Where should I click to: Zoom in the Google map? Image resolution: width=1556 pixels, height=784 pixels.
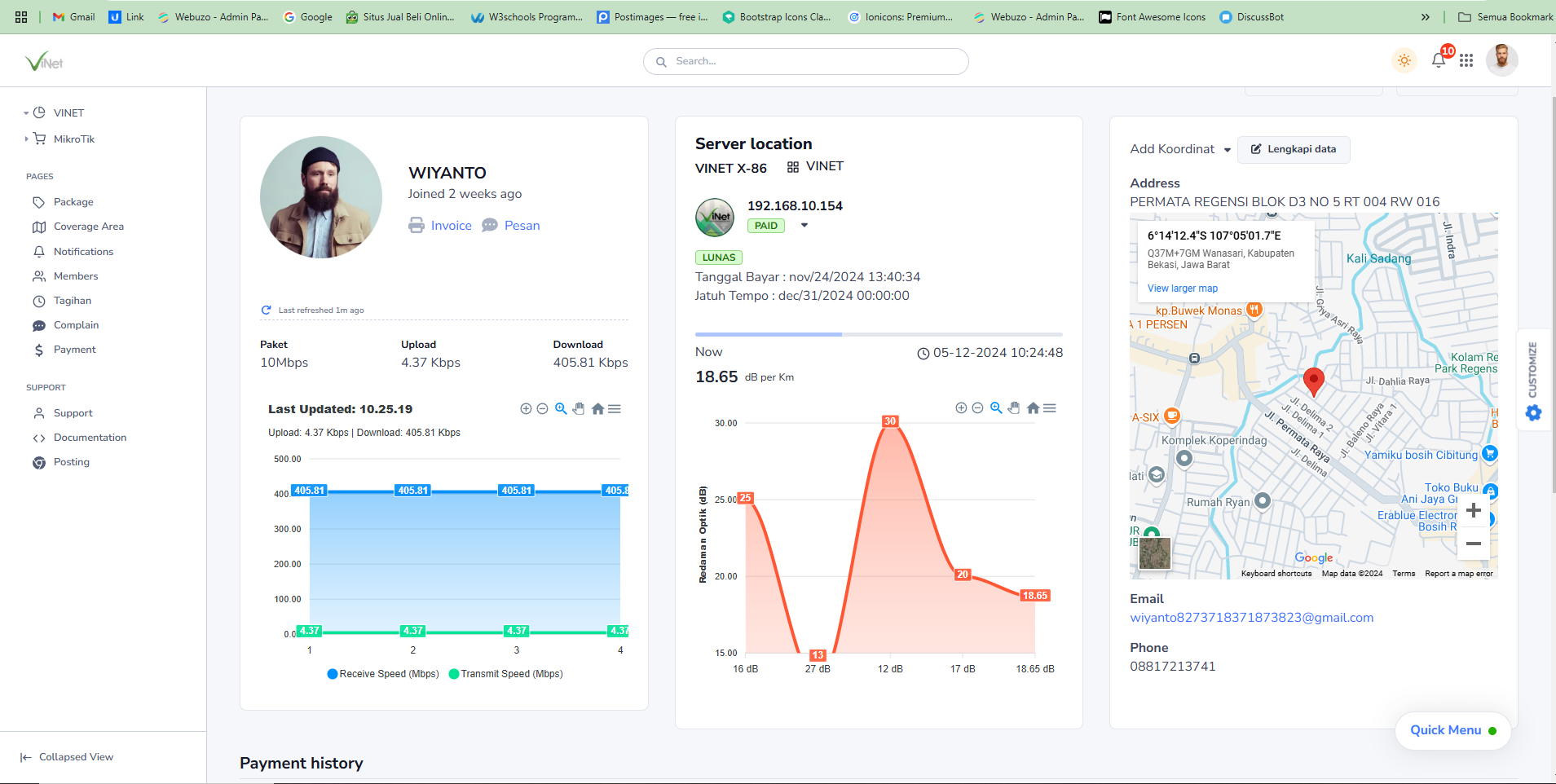(1474, 511)
